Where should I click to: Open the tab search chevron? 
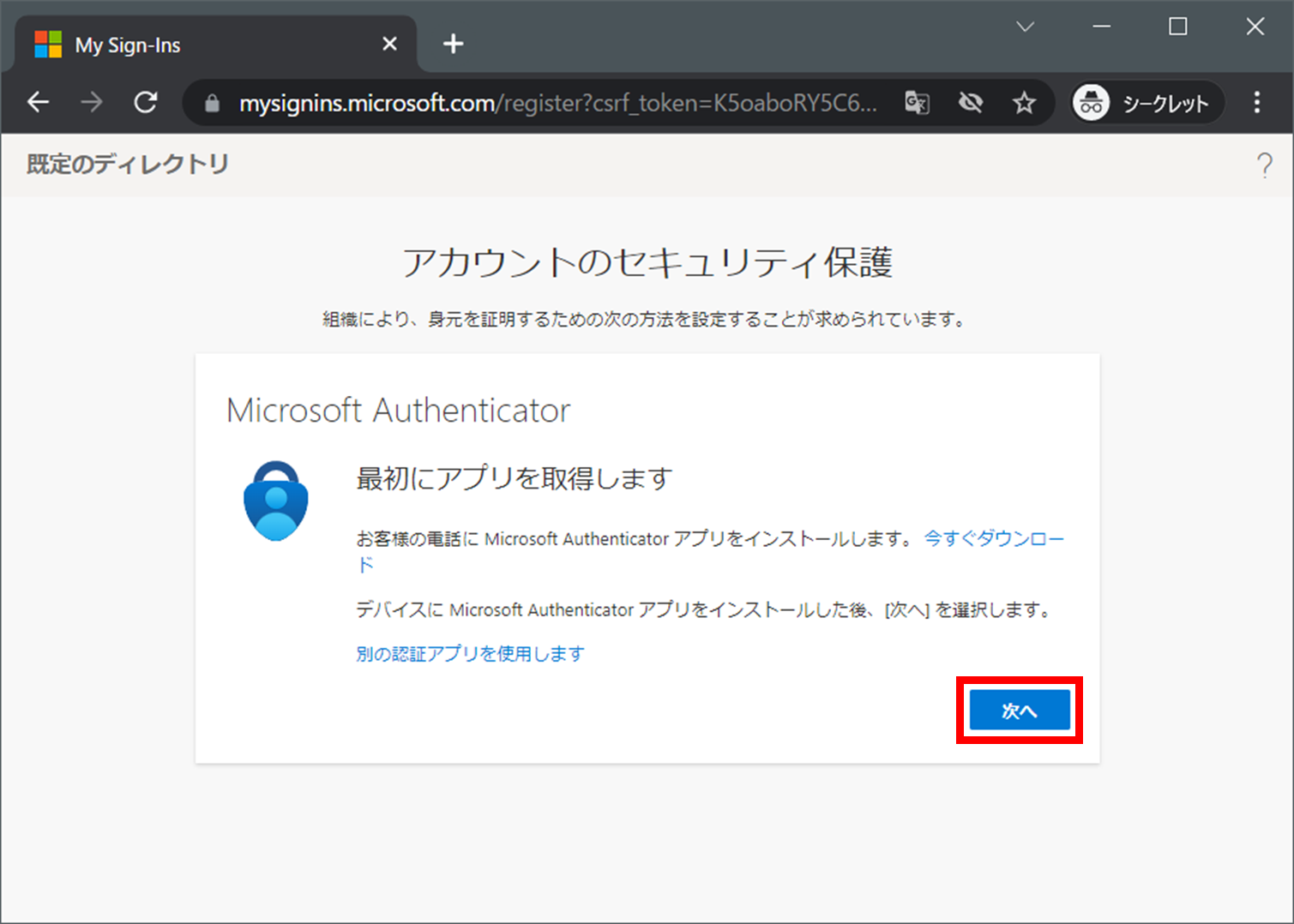coord(1025,27)
